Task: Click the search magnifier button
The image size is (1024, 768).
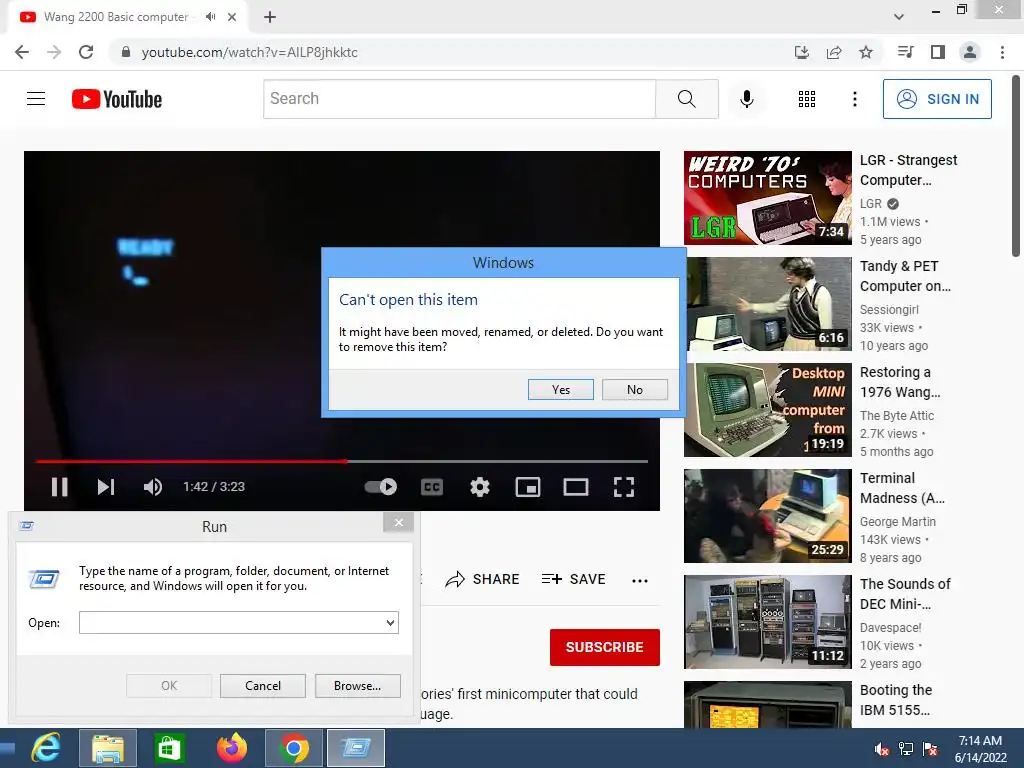Action: [x=687, y=99]
